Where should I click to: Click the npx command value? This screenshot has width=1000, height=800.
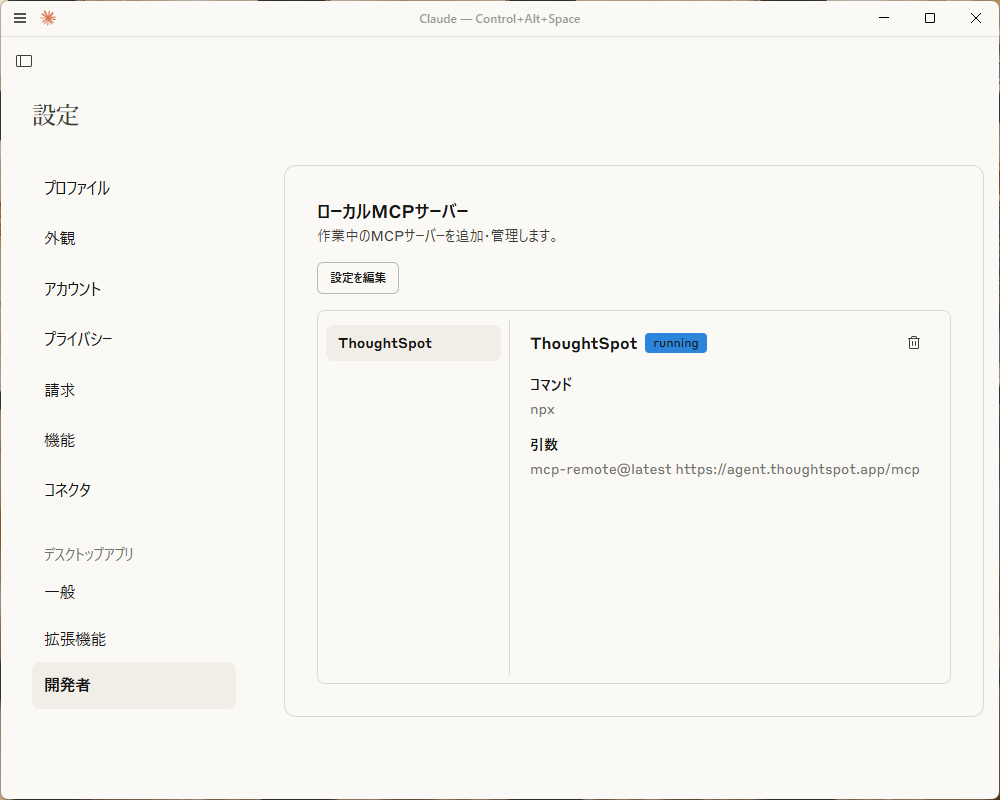pos(542,410)
